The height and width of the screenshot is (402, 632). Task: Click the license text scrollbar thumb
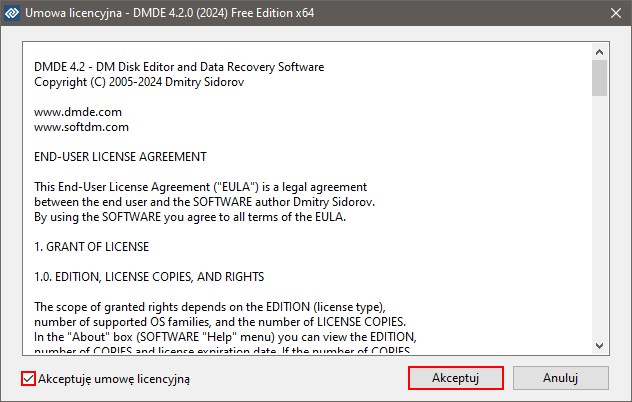(x=599, y=78)
